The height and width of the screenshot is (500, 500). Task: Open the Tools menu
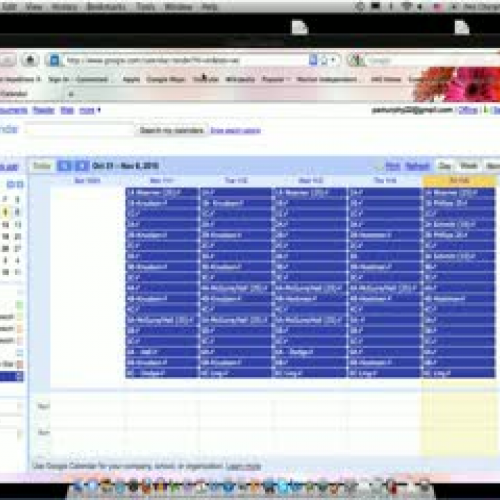(x=146, y=7)
